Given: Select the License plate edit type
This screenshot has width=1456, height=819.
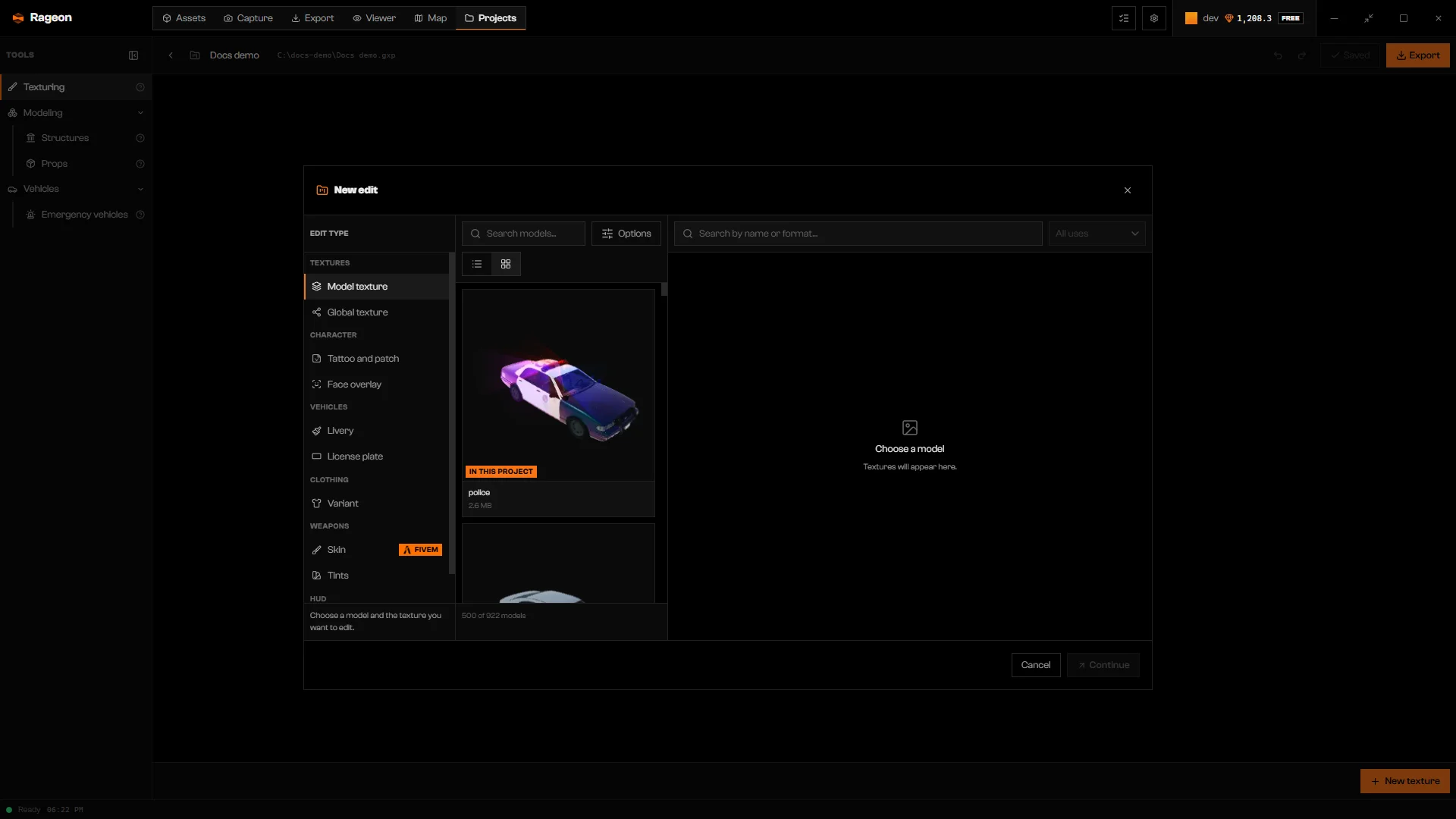Looking at the screenshot, I should (376, 457).
